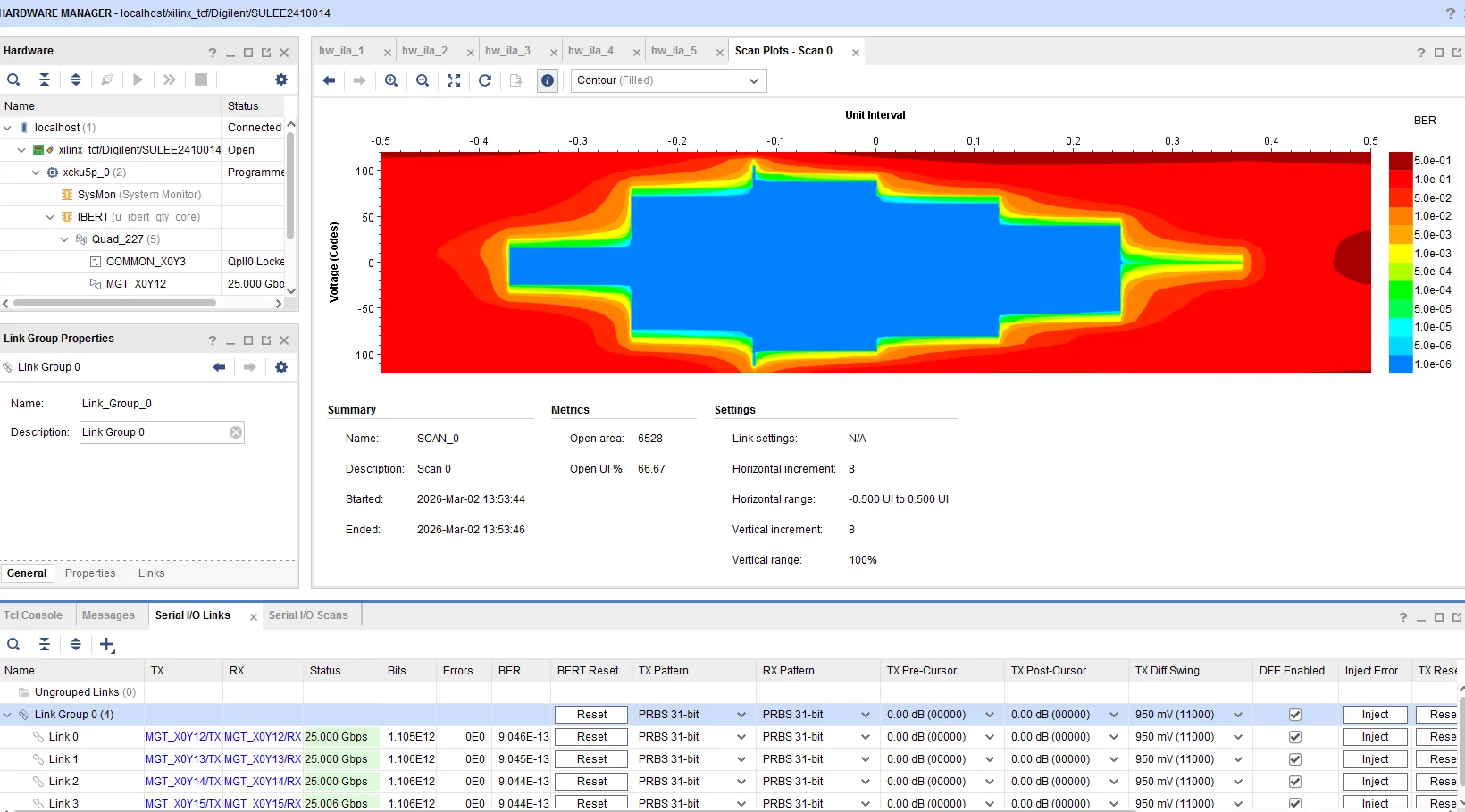Click the zoom in icon in scan plot toolbar
Viewport: 1465px width, 812px height.
(x=391, y=80)
